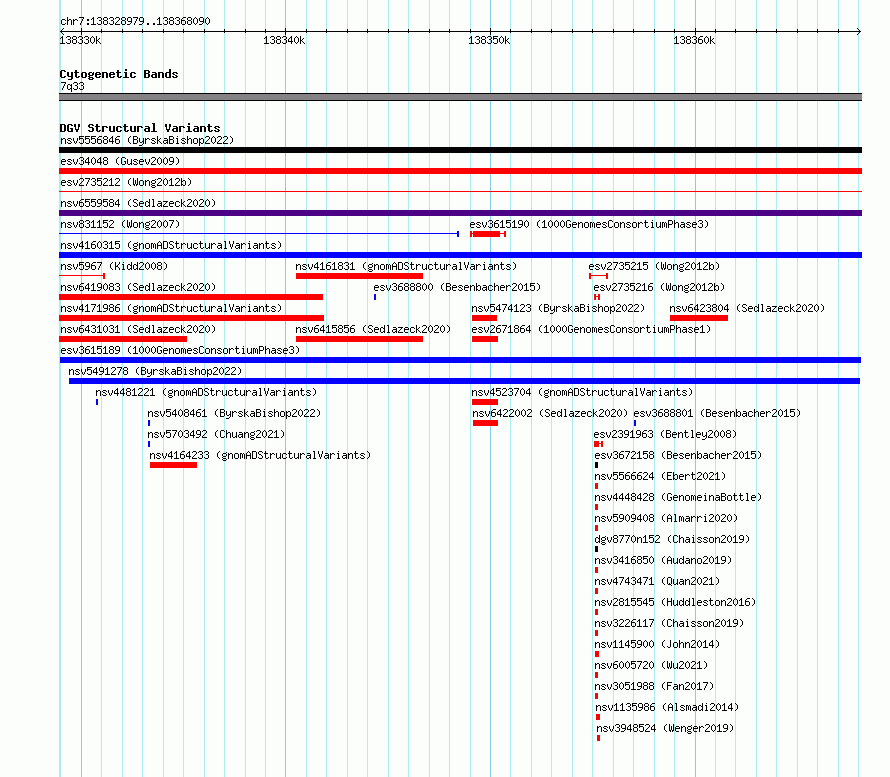Open nsv3051988 (Fan2017) label
The width and height of the screenshot is (890, 777).
click(x=654, y=686)
